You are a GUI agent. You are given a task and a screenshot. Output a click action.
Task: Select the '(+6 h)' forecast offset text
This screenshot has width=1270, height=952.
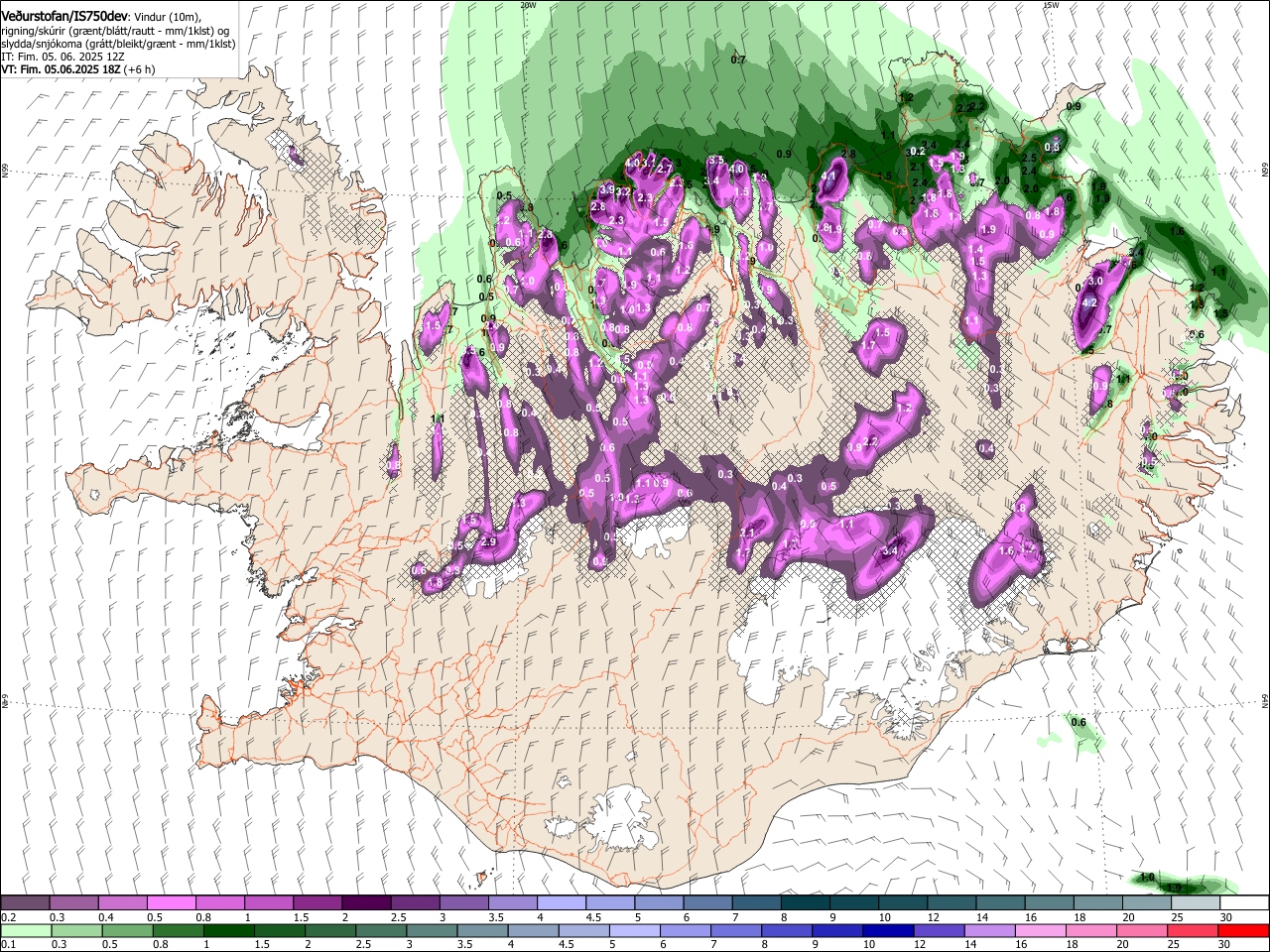point(140,70)
